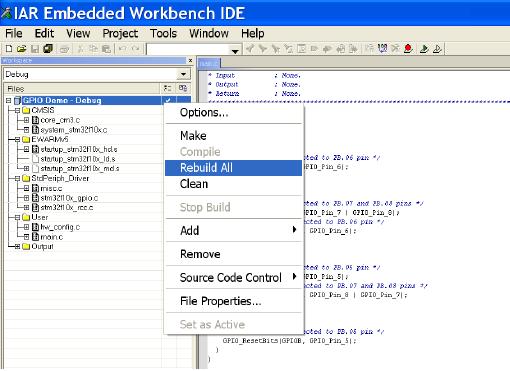Expand the Output folder node
Screen dimensions: 510x371
pos(18,247)
